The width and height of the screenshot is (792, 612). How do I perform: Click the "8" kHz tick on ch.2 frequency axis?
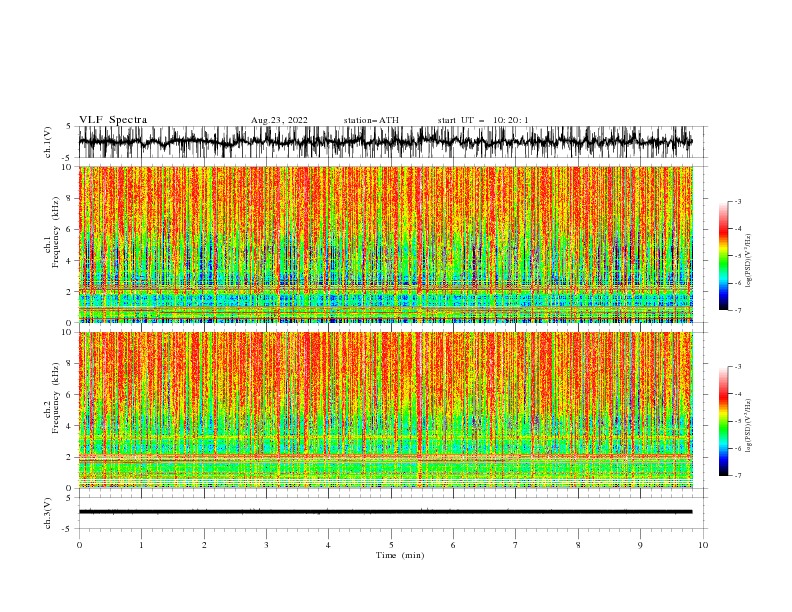coord(70,363)
